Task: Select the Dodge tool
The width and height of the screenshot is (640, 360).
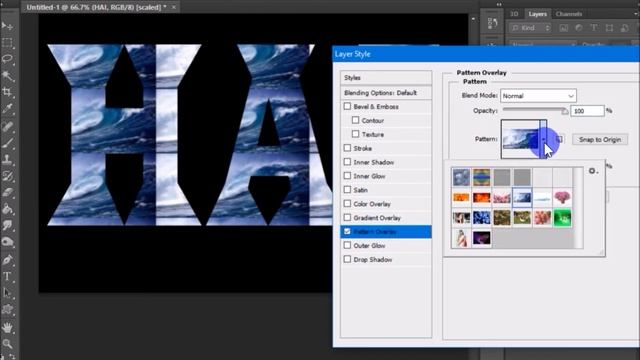Action: 7,242
